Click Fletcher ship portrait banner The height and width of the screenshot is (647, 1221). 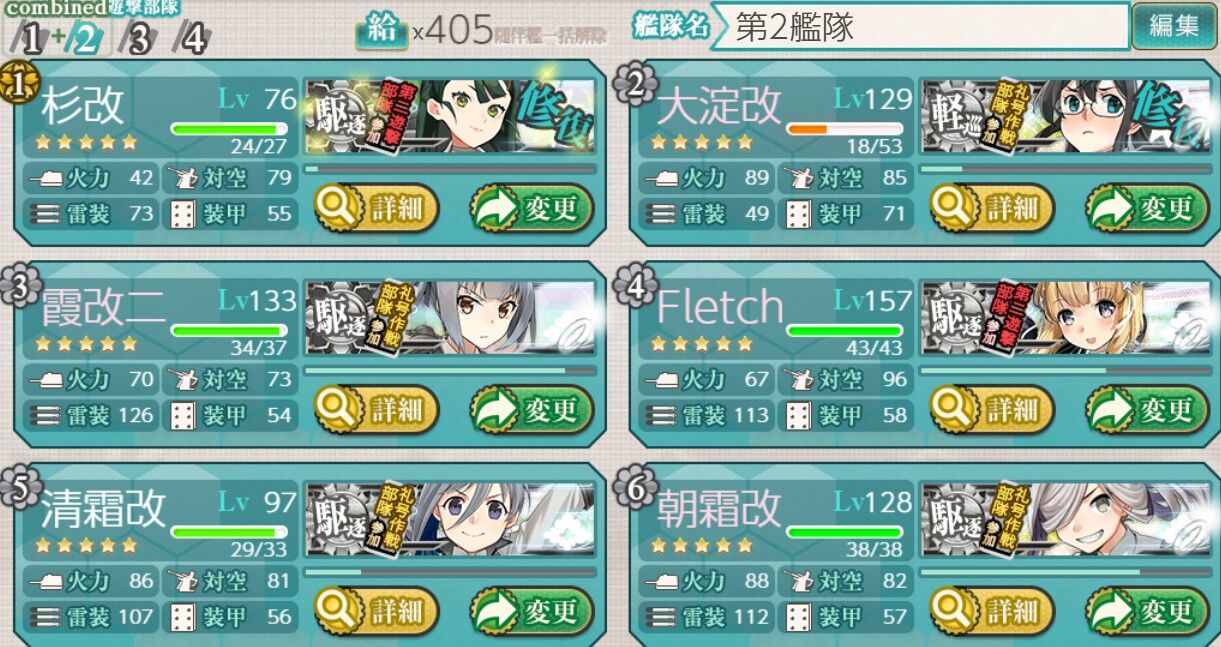coord(1065,319)
